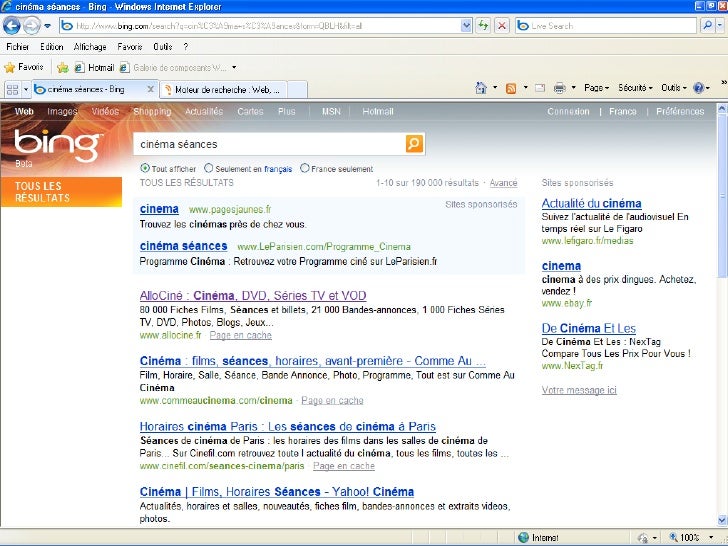
Task: Open Actualité du cinéma sponsored link
Action: point(592,203)
